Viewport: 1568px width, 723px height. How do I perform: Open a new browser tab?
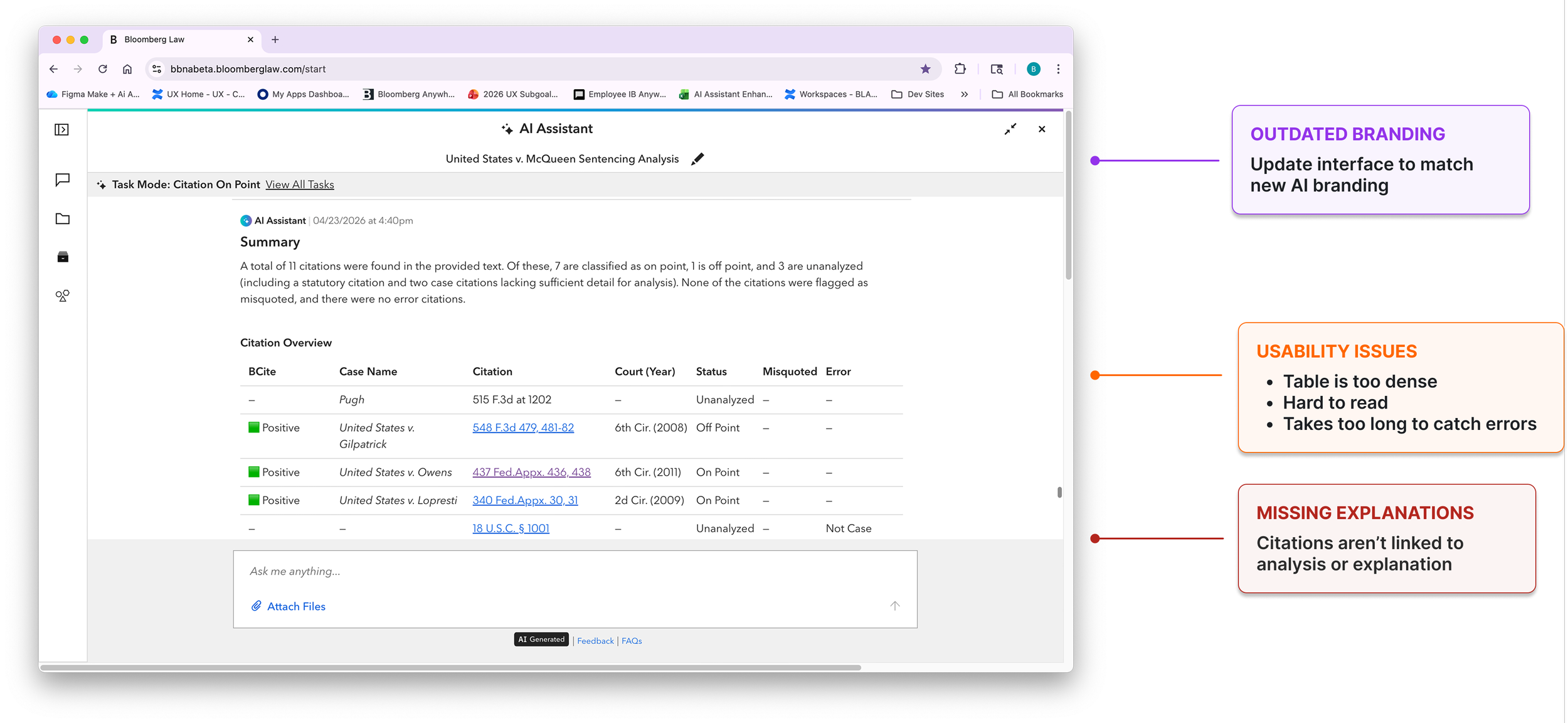[x=275, y=40]
